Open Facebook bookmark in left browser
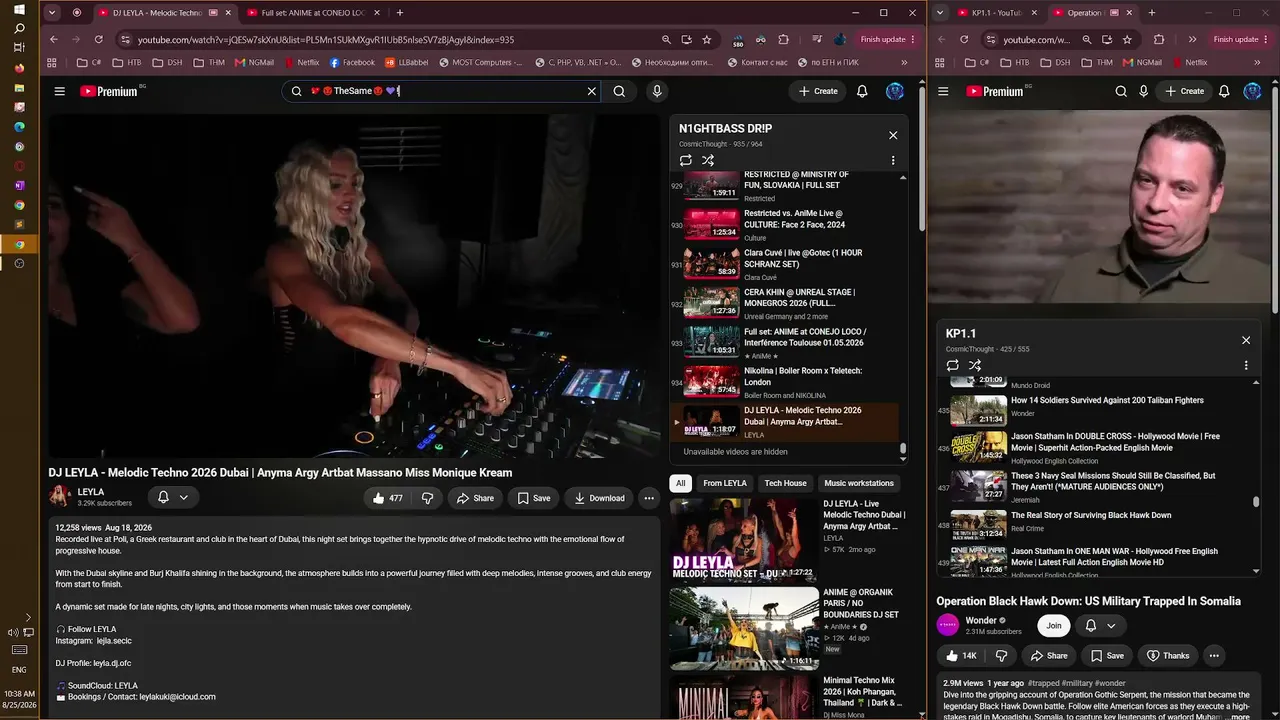 351,62
